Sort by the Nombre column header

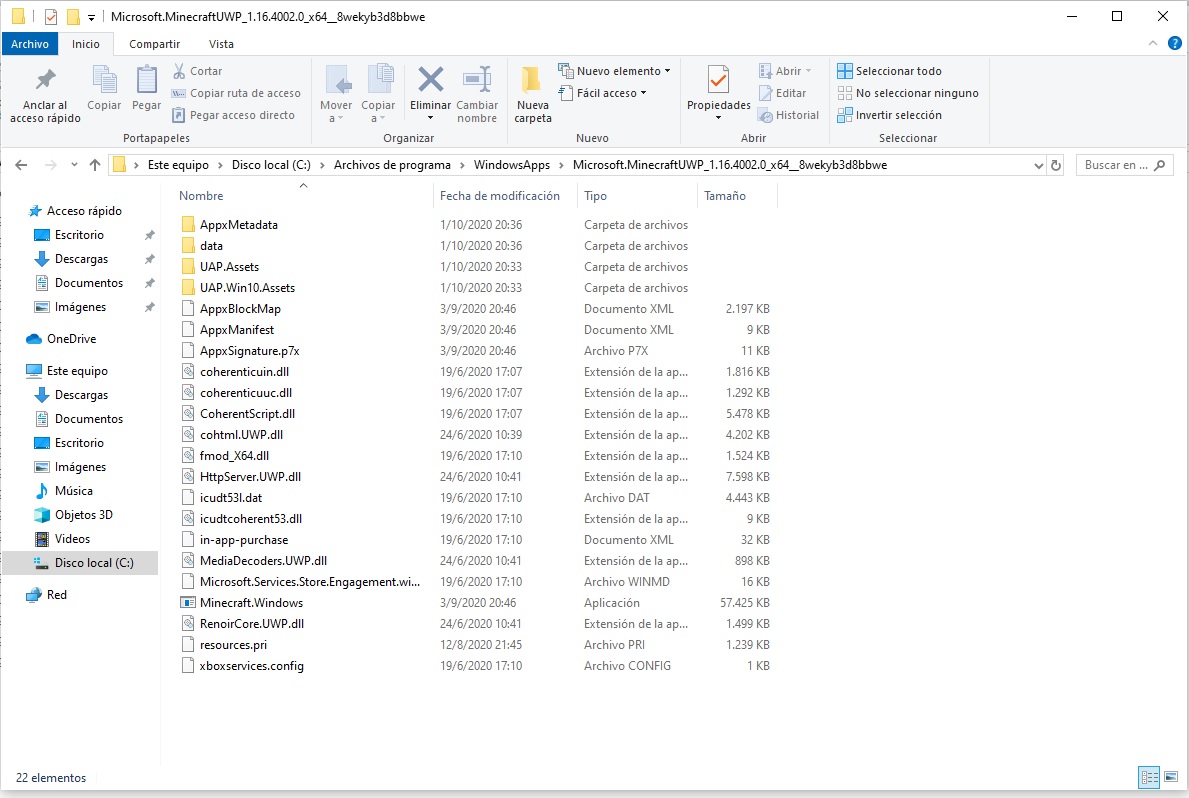[x=201, y=196]
